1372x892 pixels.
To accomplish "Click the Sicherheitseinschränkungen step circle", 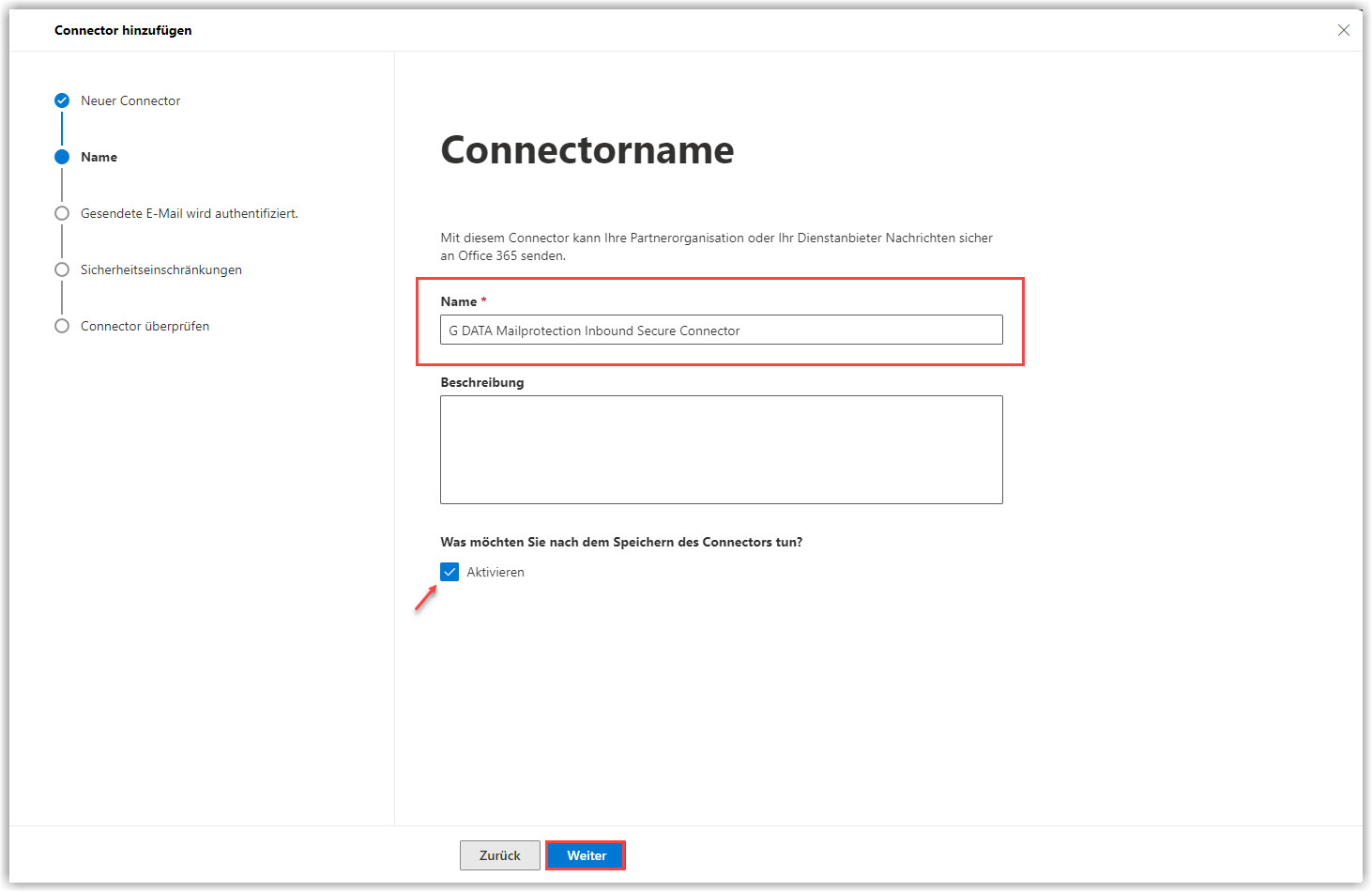I will pyautogui.click(x=62, y=269).
